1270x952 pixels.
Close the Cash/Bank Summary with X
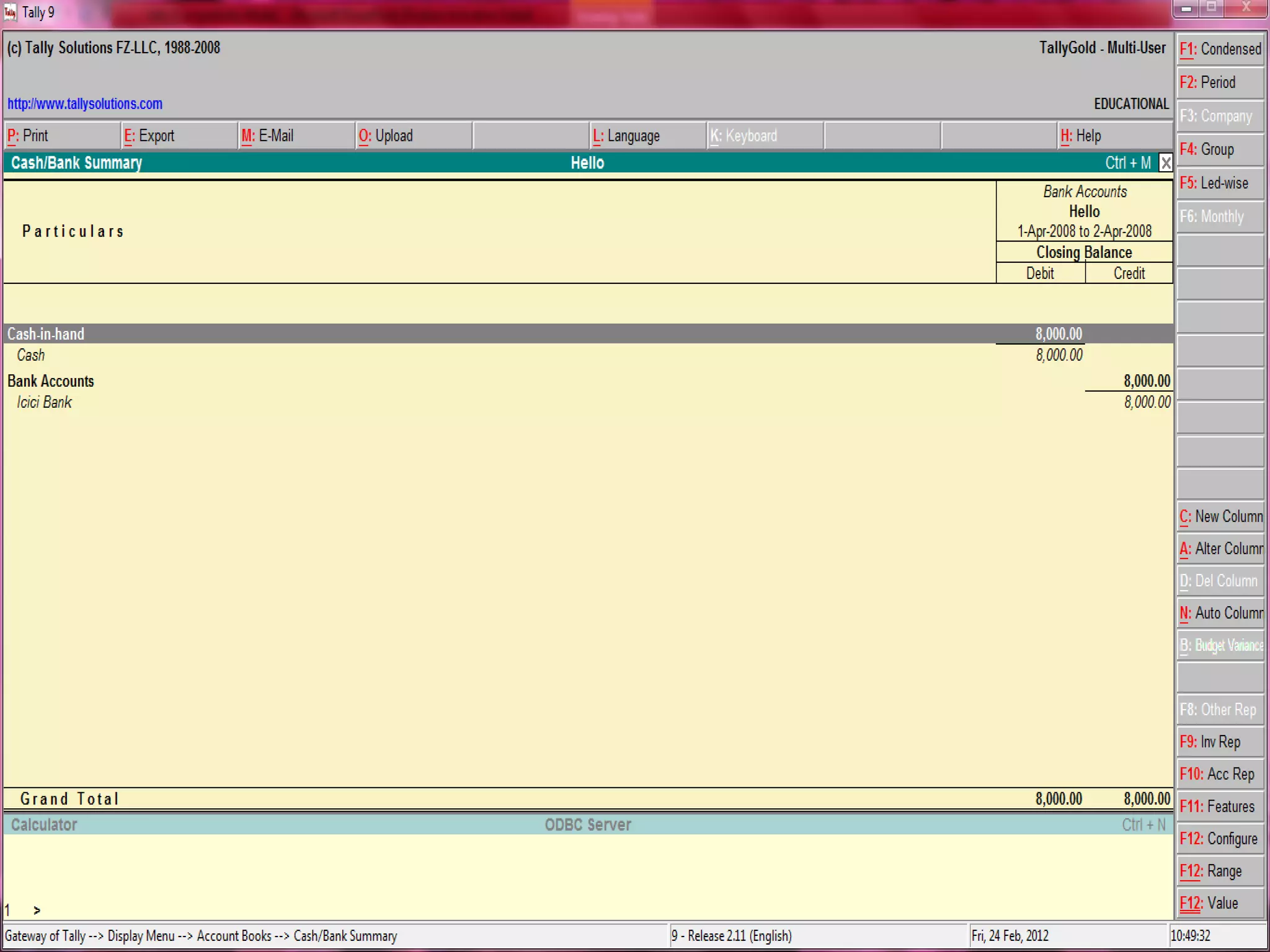[x=1166, y=163]
